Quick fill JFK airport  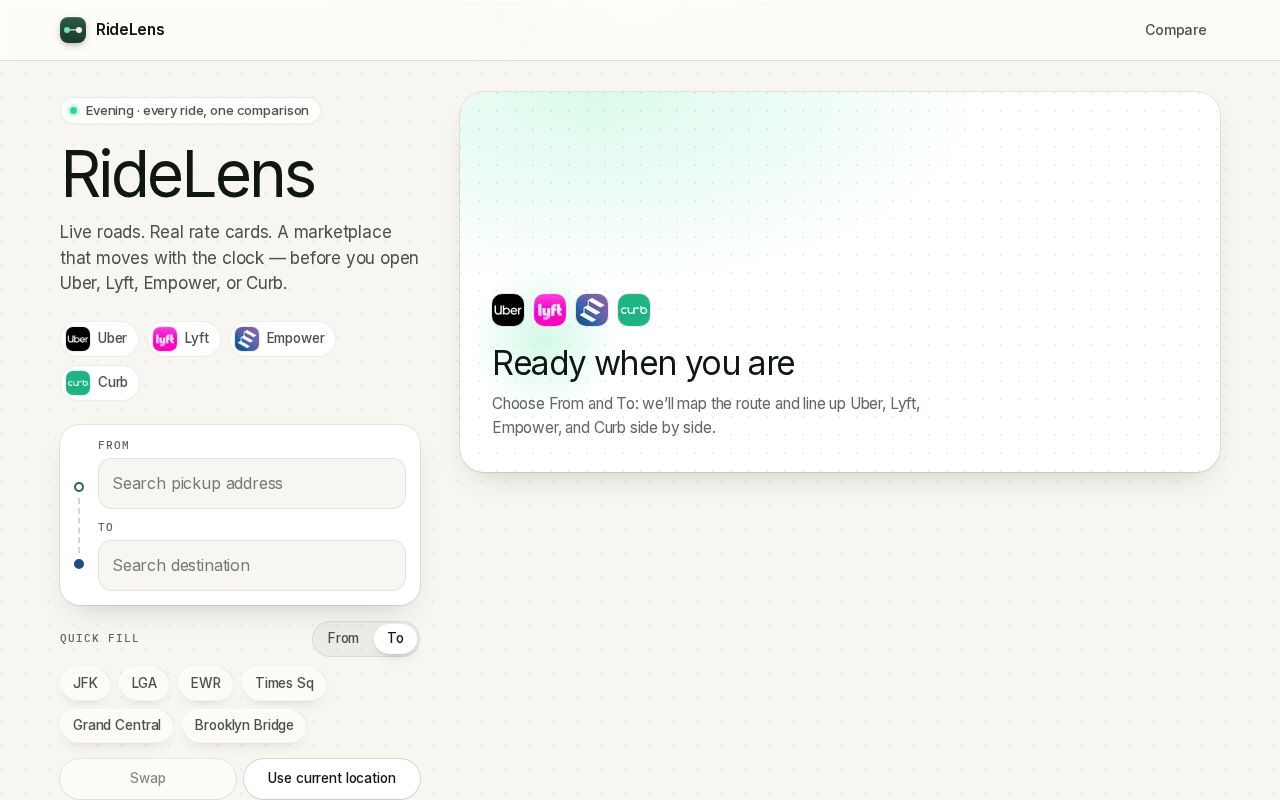85,683
